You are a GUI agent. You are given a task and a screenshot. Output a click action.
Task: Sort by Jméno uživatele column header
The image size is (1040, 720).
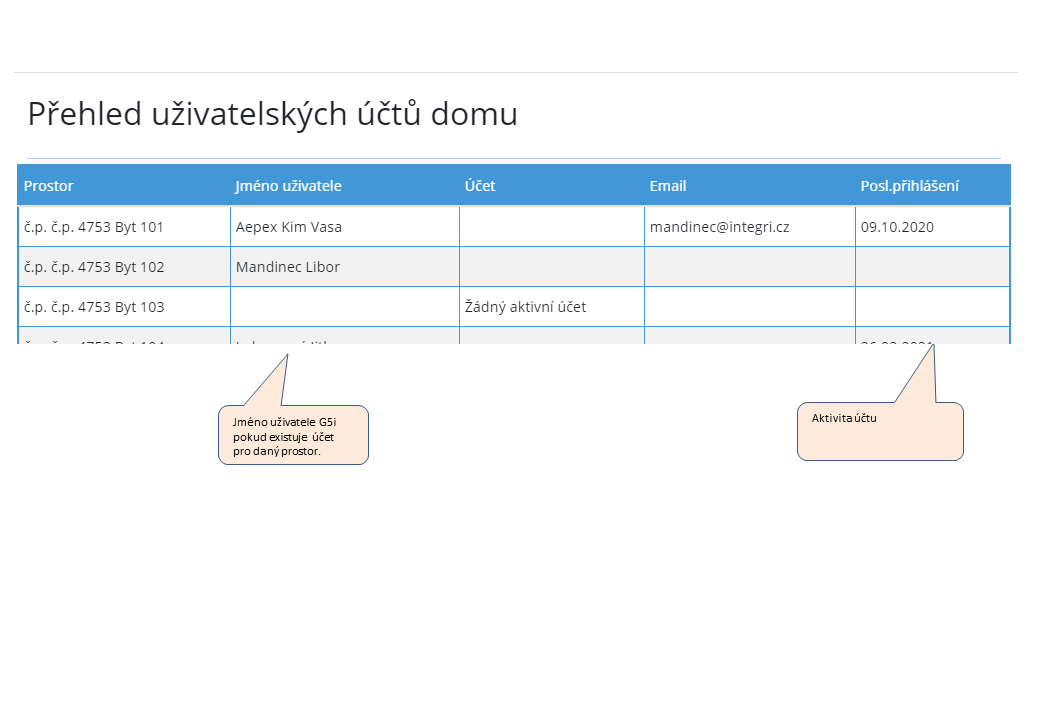tap(289, 186)
